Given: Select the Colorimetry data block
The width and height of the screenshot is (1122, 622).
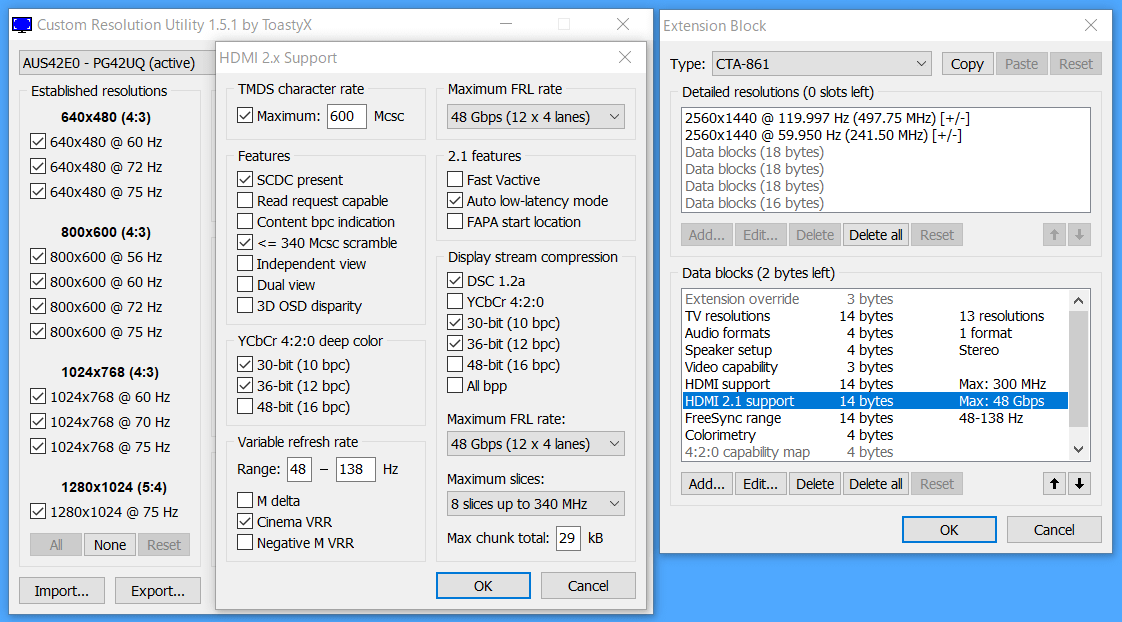Looking at the screenshot, I should pyautogui.click(x=876, y=435).
